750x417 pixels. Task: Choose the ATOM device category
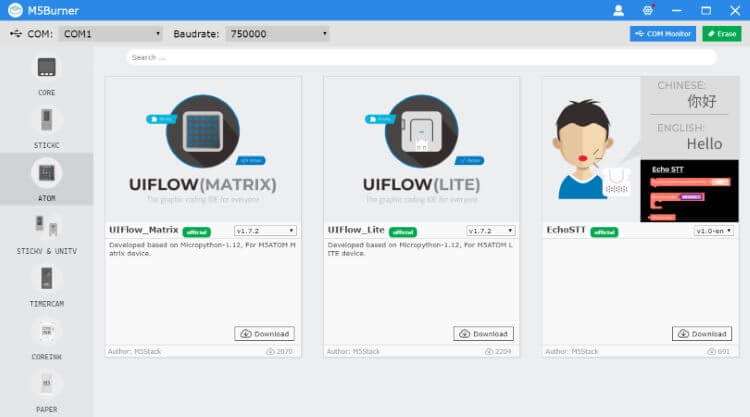coord(46,174)
